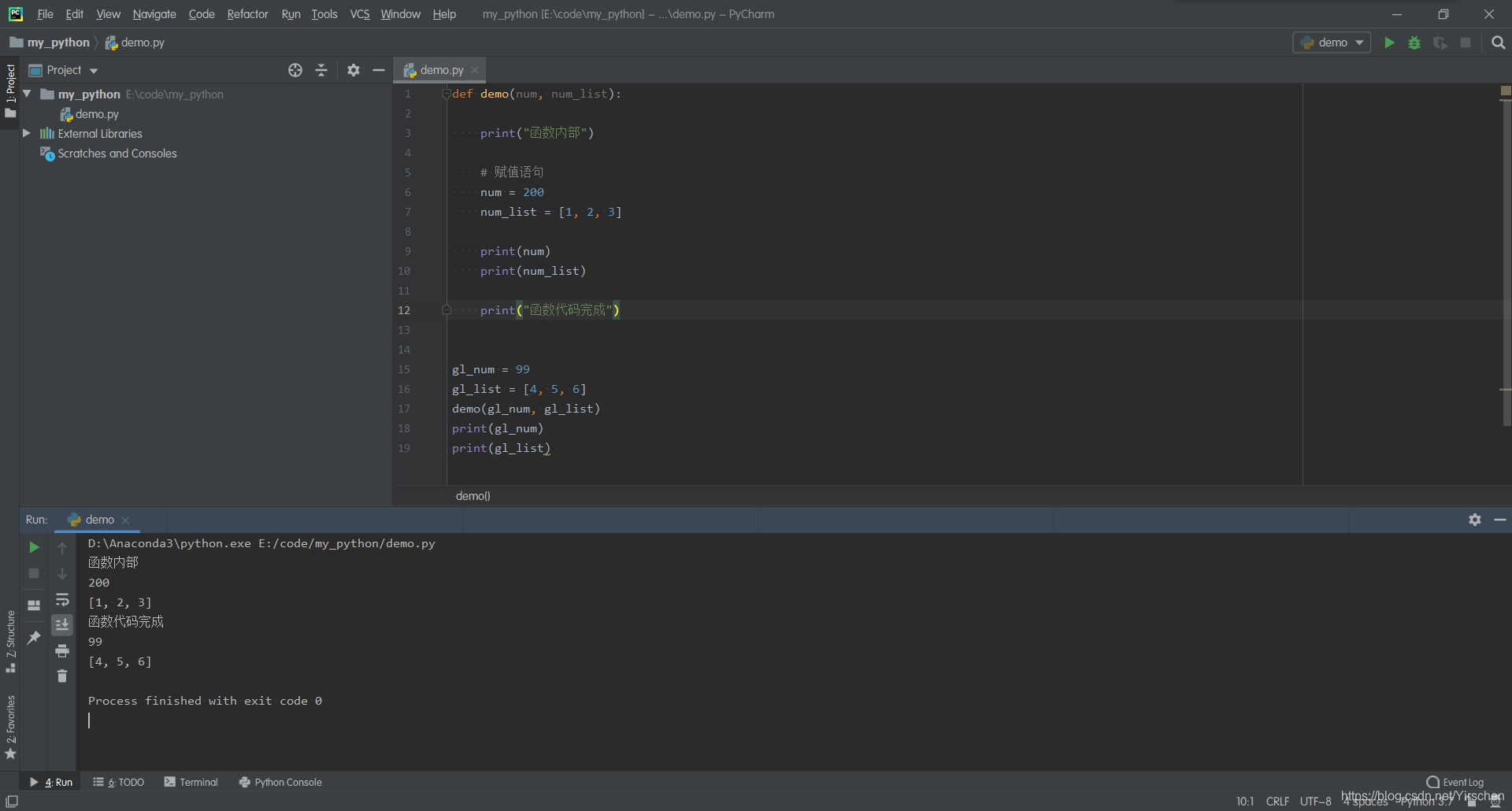Open Run panel settings gear
Image resolution: width=1512 pixels, height=811 pixels.
(x=1475, y=520)
